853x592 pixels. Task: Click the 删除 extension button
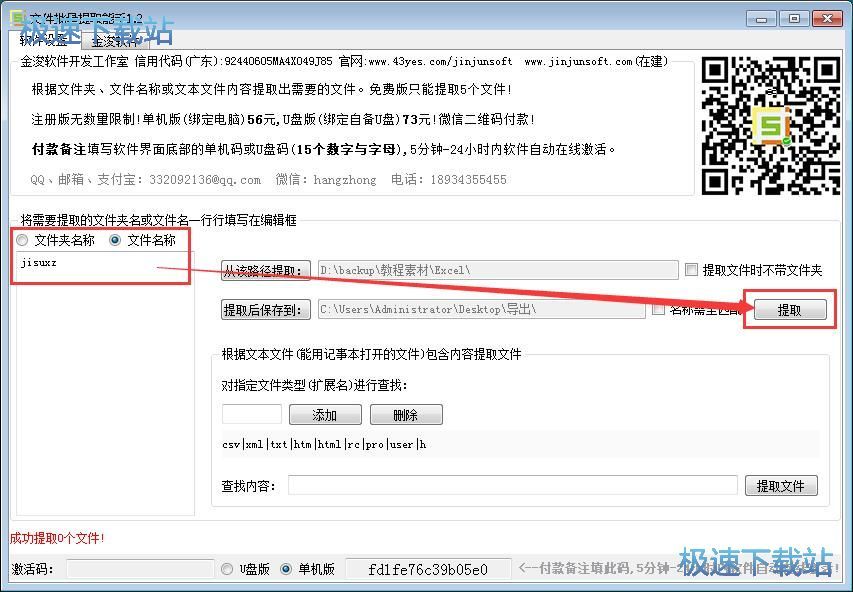point(406,415)
